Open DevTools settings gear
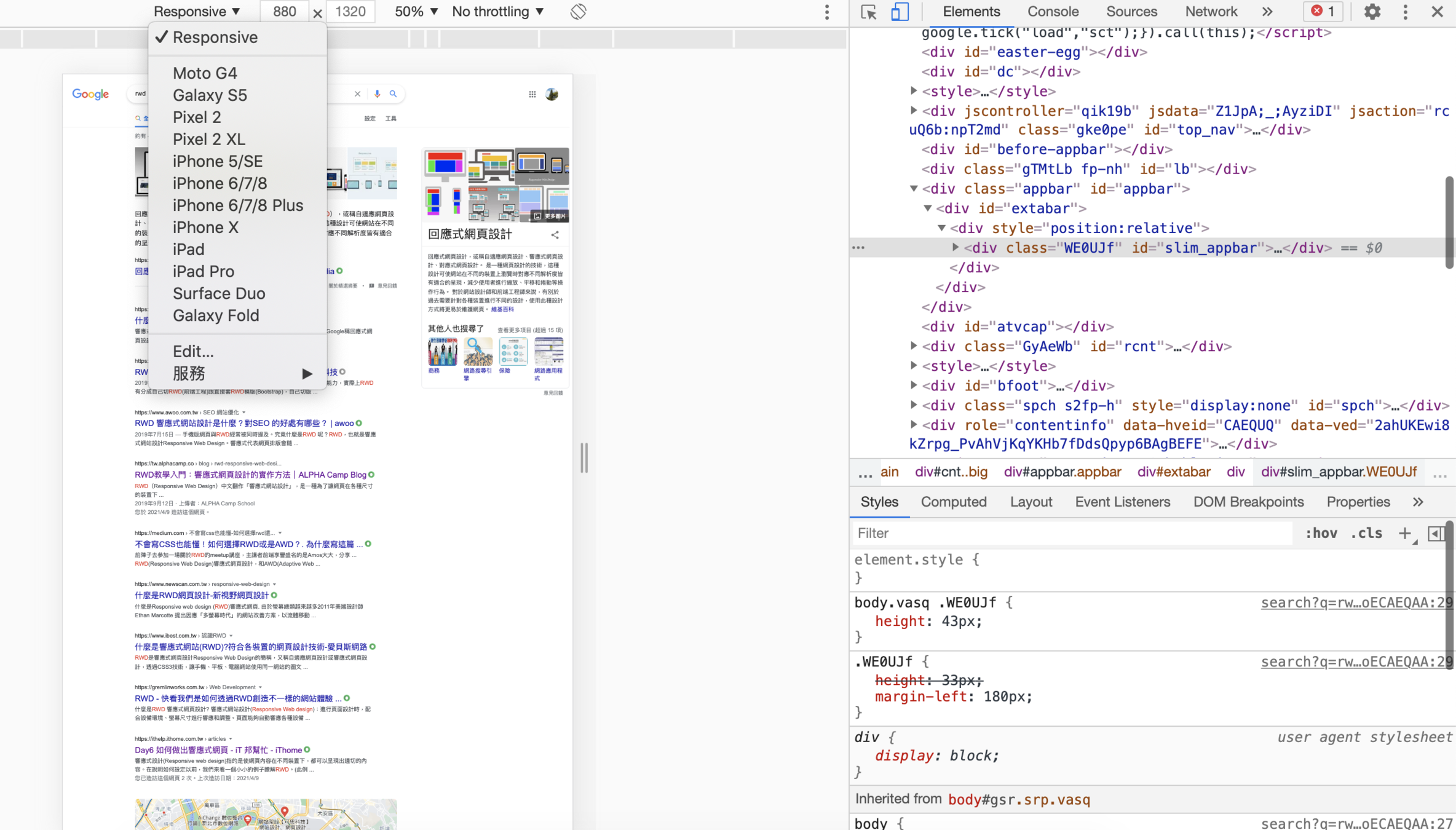The width and height of the screenshot is (1456, 830). [x=1372, y=12]
